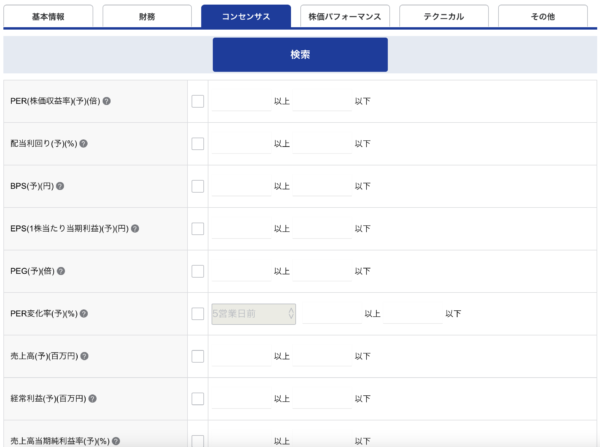This screenshot has height=447, width=600.
Task: Click the 売上高(予) maximum value field
Action: pos(322,356)
